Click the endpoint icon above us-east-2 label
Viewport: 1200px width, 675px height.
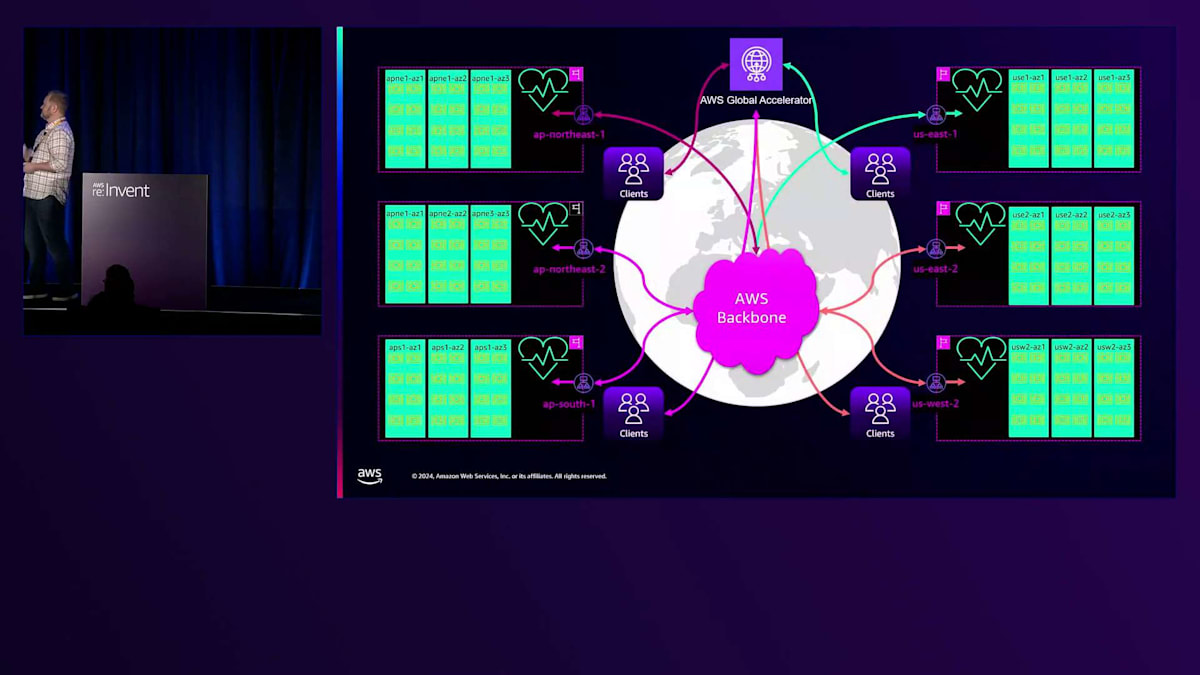935,249
